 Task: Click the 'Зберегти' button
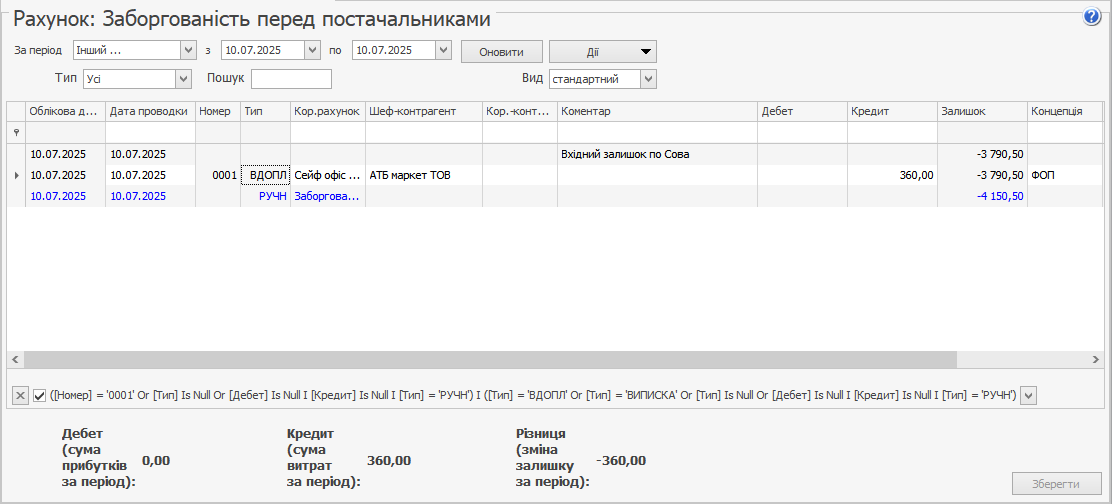pos(1056,484)
